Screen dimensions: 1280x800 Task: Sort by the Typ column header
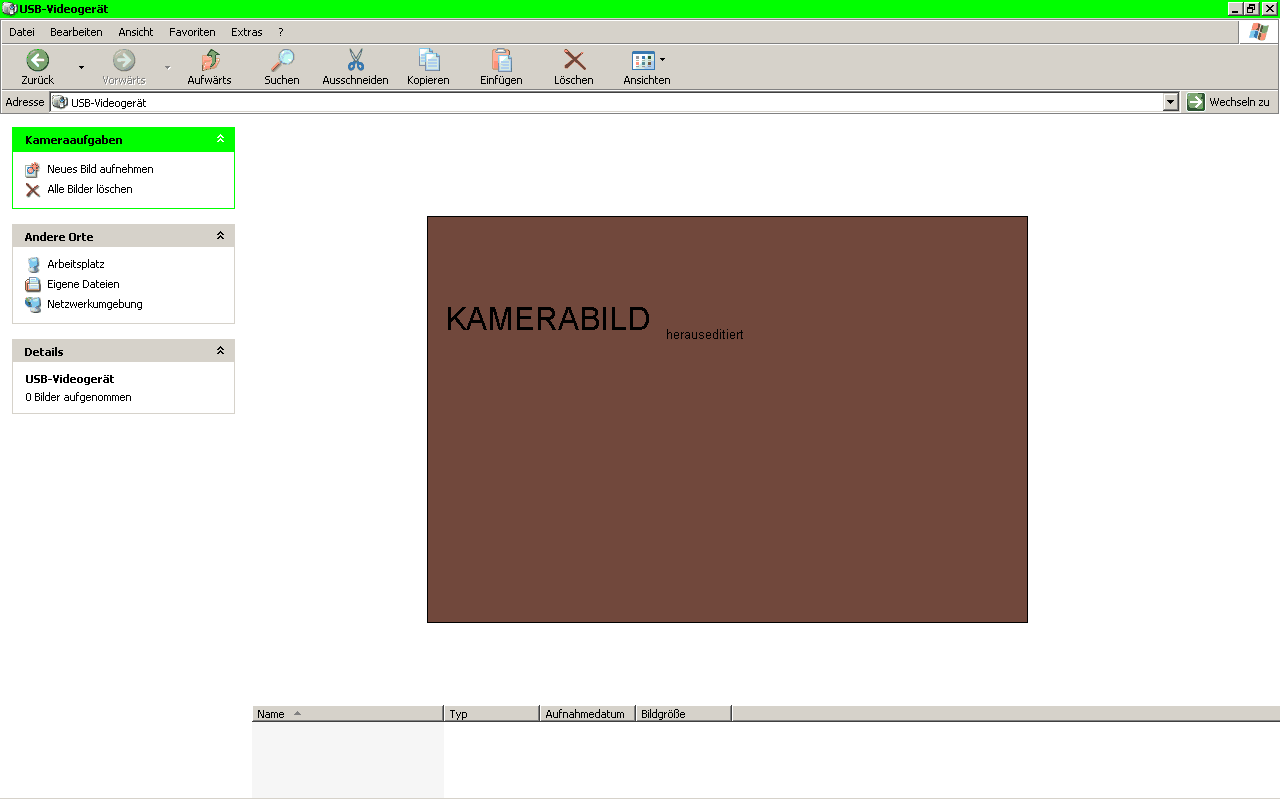click(x=492, y=714)
